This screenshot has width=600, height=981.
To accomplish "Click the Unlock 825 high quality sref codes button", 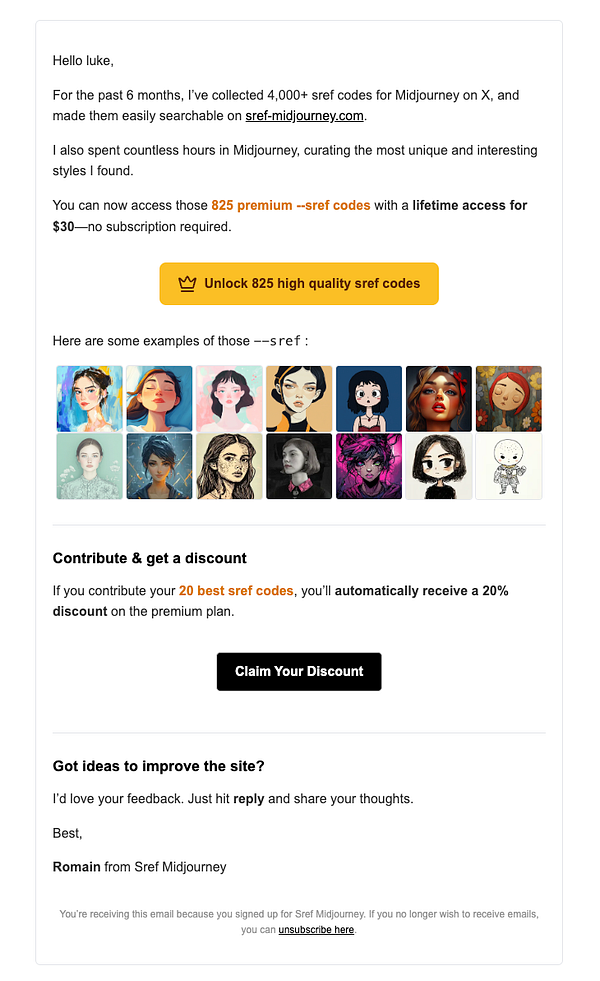I will (x=299, y=284).
